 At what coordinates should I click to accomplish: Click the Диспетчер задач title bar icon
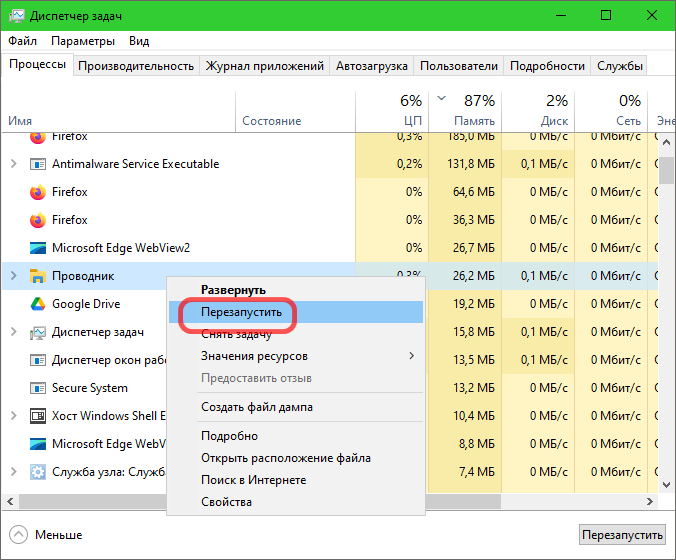(15, 15)
